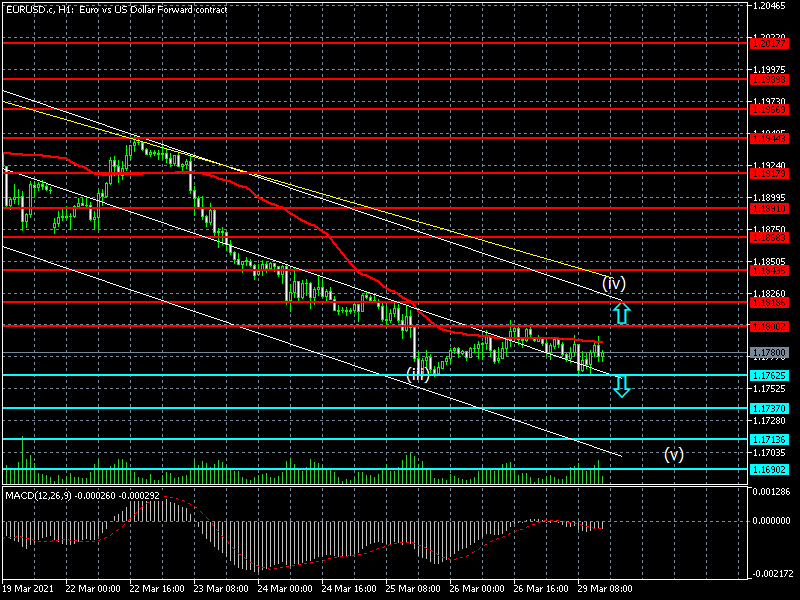Viewport: 800px width, 600px height.
Task: Click the red 1.18002 price label
Action: pos(769,327)
